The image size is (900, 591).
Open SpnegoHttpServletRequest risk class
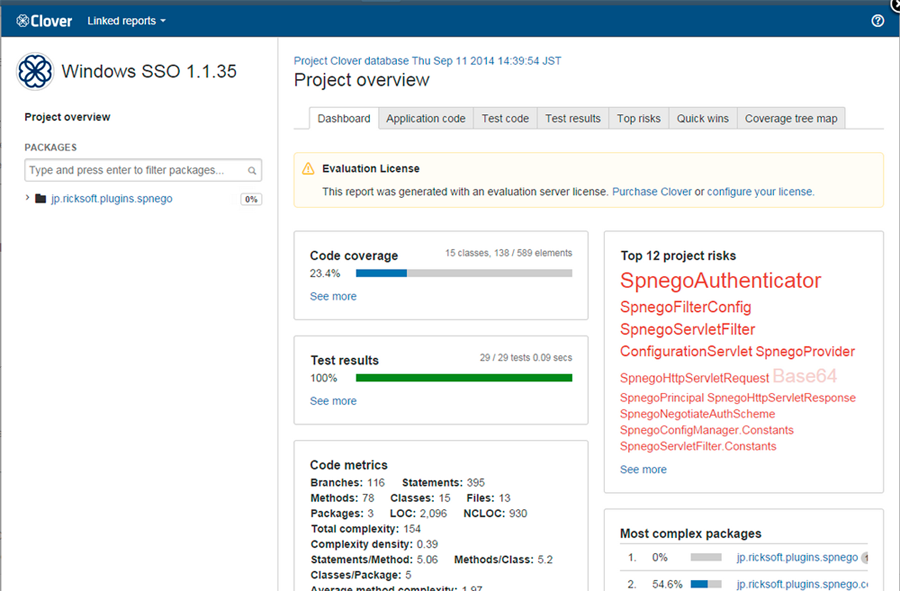pos(694,378)
